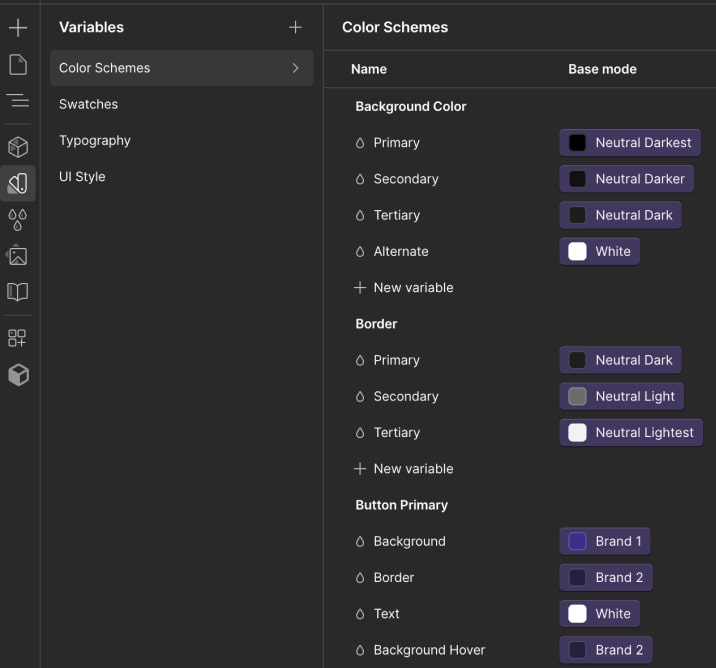Screen dimensions: 716x668
Task: Click droplet icon beside Background Color Tertiary
Action: (x=360, y=215)
